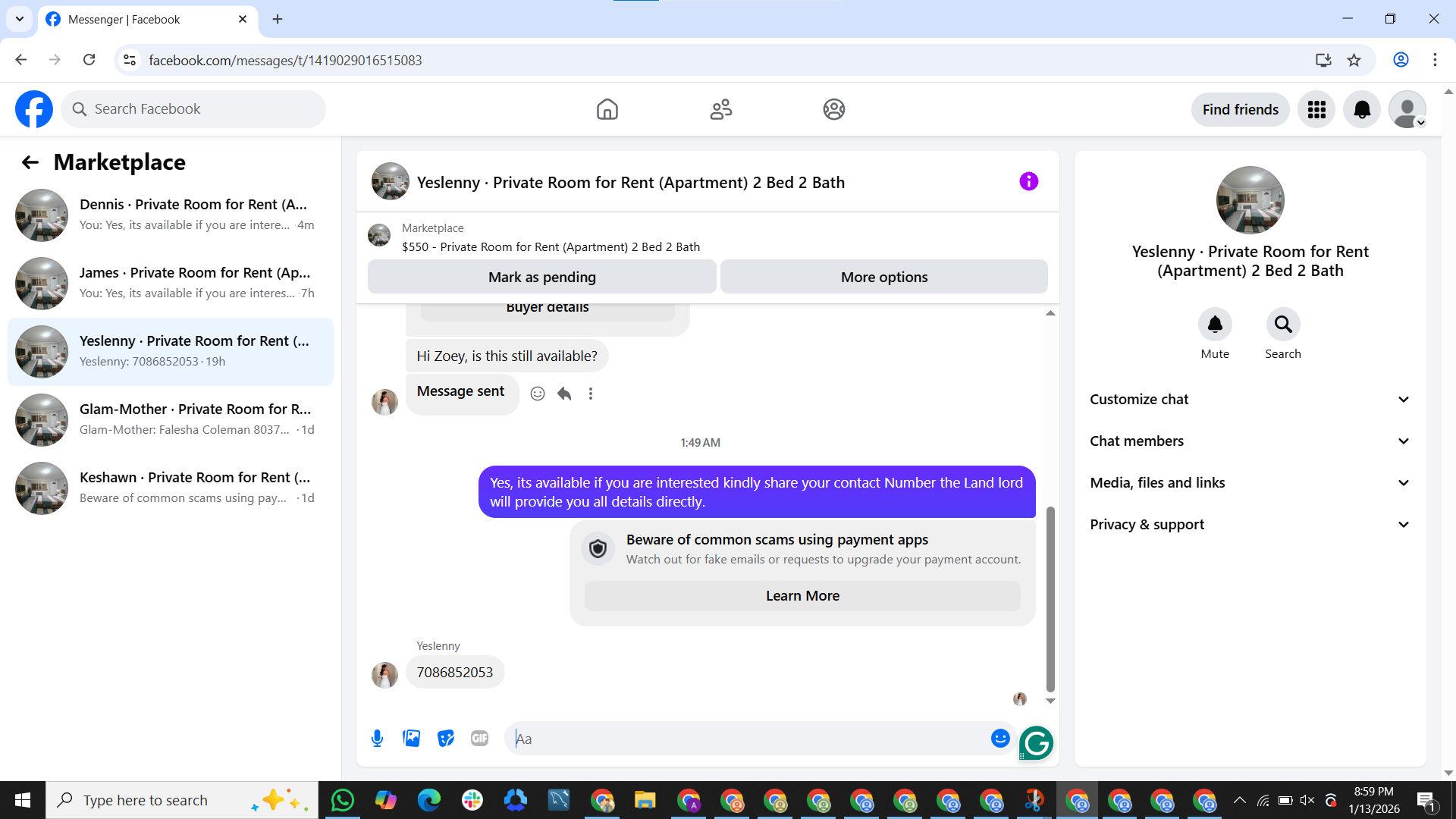
Task: Open more options for Message sent
Action: (x=591, y=393)
